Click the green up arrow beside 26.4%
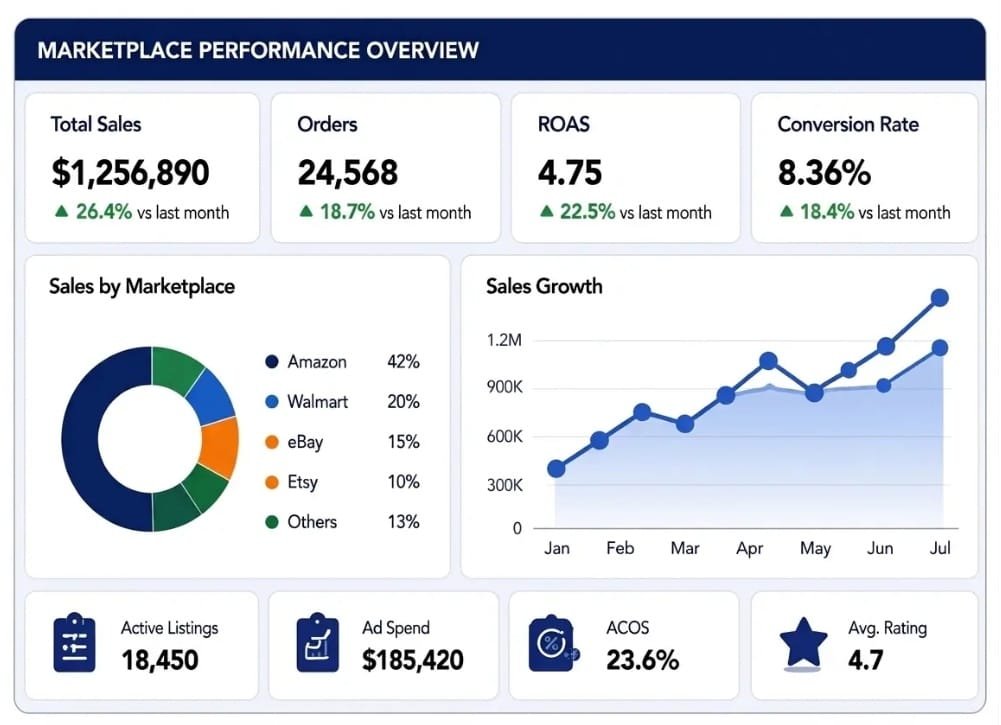 pyautogui.click(x=61, y=211)
